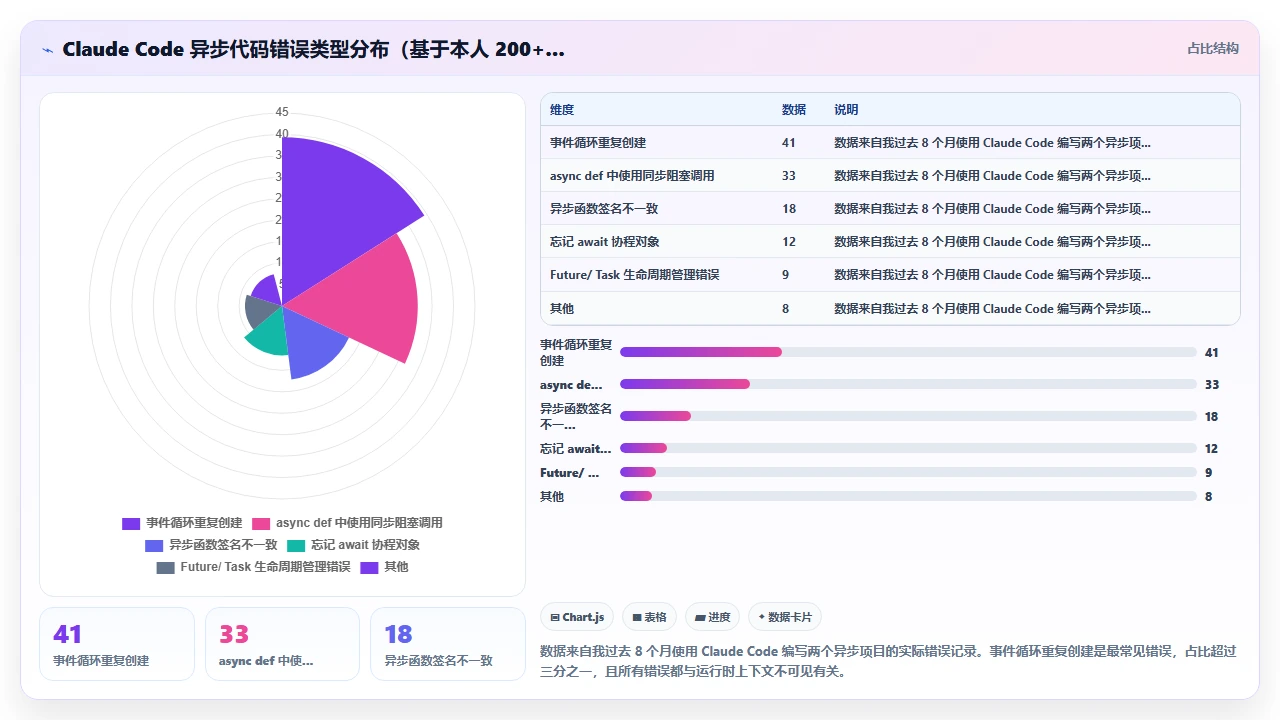The image size is (1280, 720).
Task: Click the 45 axis tick label
Action: 282,112
